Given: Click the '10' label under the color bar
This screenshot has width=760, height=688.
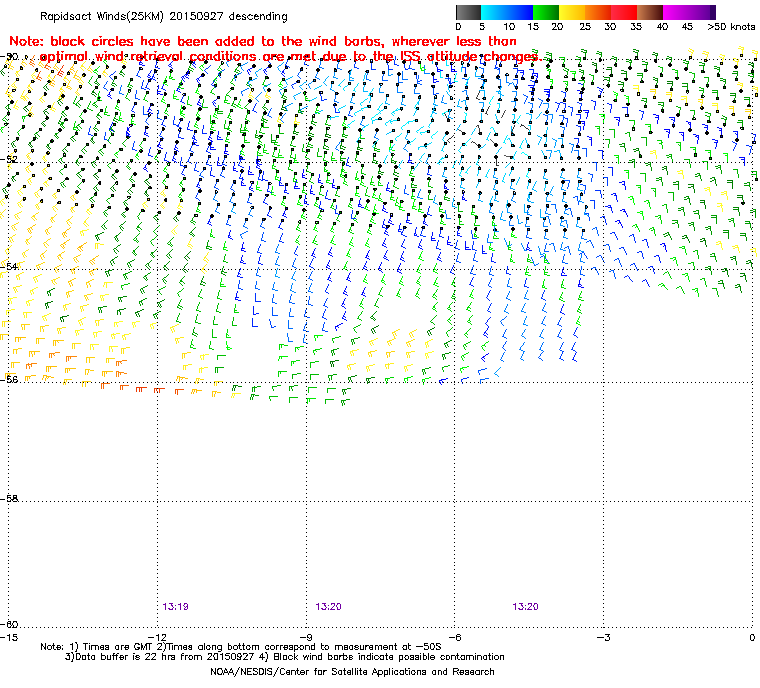Looking at the screenshot, I should point(509,27).
